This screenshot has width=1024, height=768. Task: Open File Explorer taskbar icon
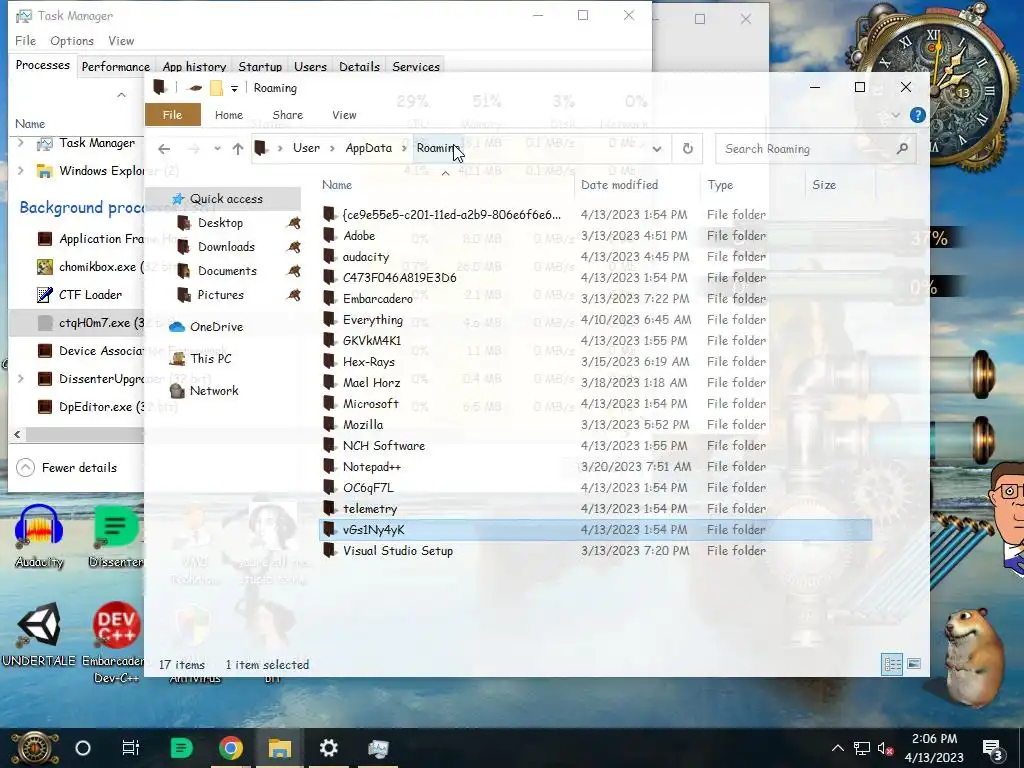[x=280, y=748]
